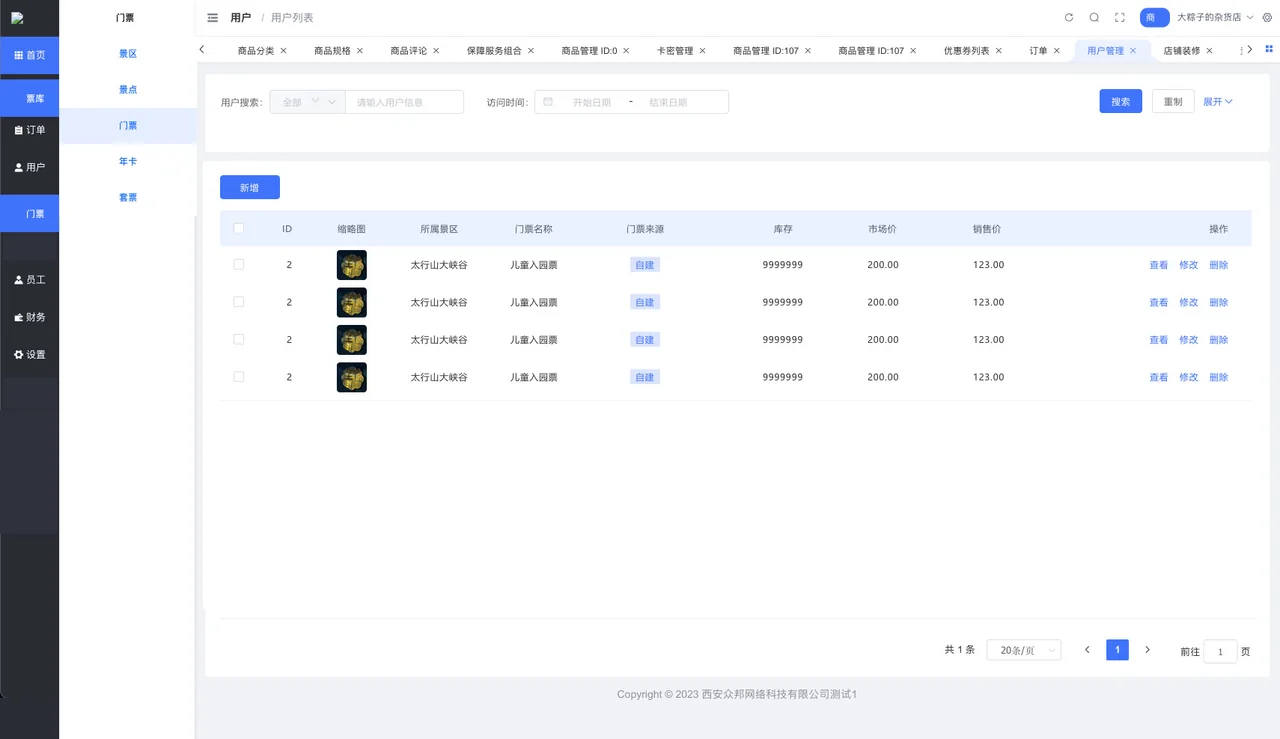The height and width of the screenshot is (739, 1280).
Task: Check the last row's checkbox
Action: tap(238, 377)
